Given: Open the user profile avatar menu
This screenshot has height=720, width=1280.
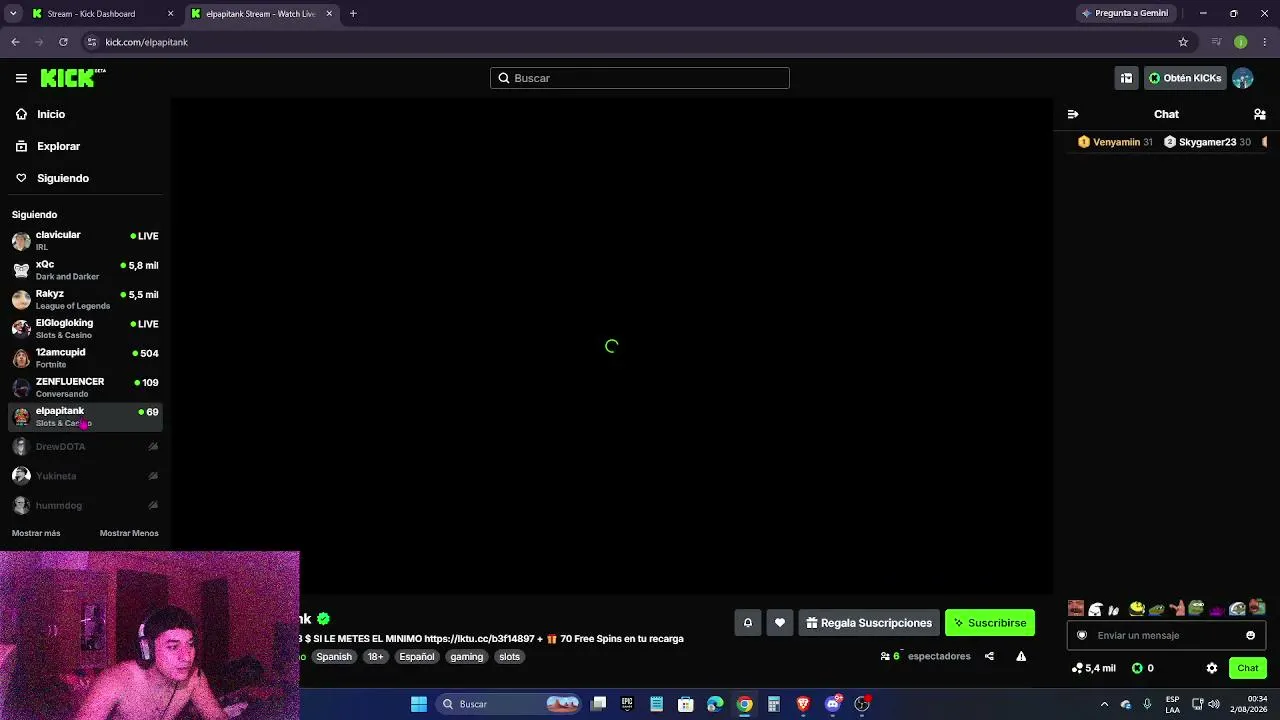Looking at the screenshot, I should [x=1242, y=78].
